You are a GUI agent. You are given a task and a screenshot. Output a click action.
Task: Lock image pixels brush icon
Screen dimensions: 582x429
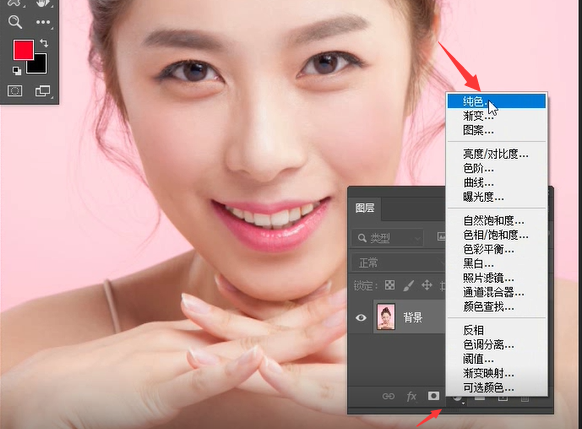coord(408,285)
